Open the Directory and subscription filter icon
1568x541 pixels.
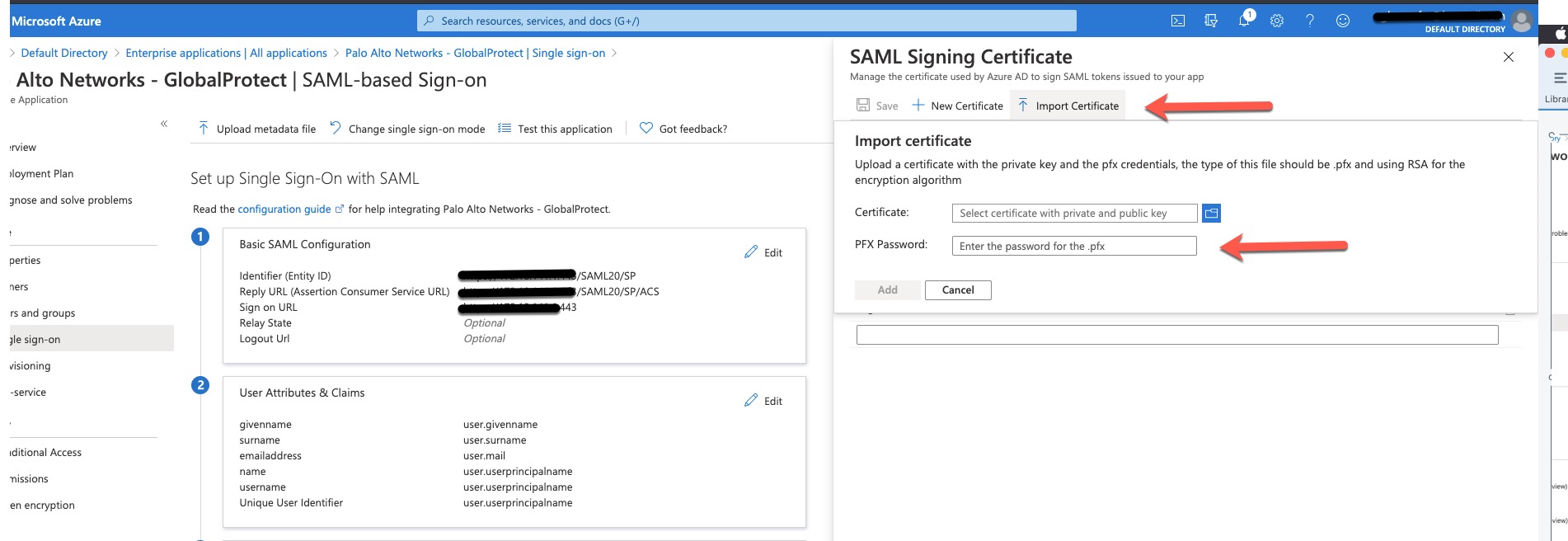(x=1211, y=21)
